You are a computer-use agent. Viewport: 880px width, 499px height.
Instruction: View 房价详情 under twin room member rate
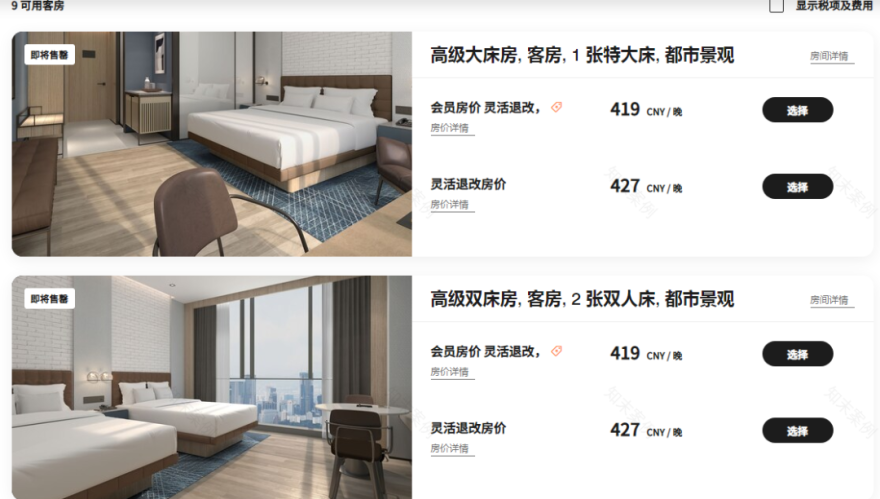click(x=450, y=372)
